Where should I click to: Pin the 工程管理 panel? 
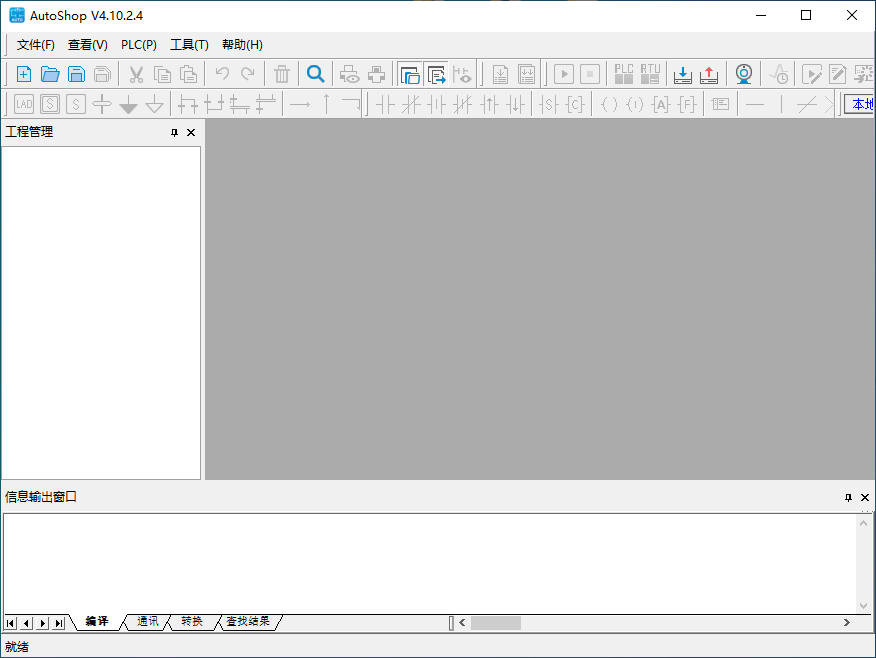point(174,132)
